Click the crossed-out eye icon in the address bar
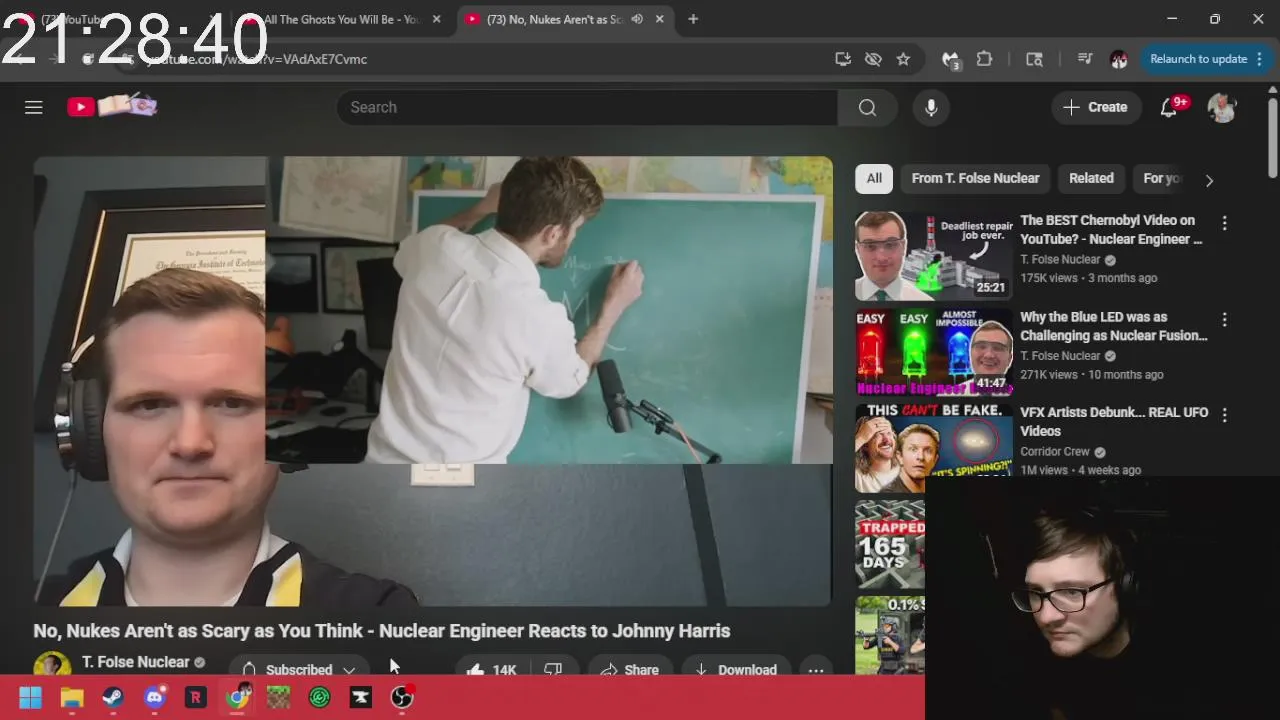The width and height of the screenshot is (1280, 720). pyautogui.click(x=873, y=59)
